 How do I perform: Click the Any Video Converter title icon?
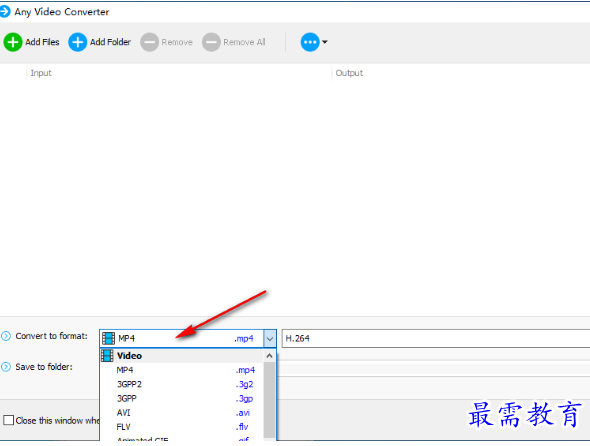click(5, 11)
